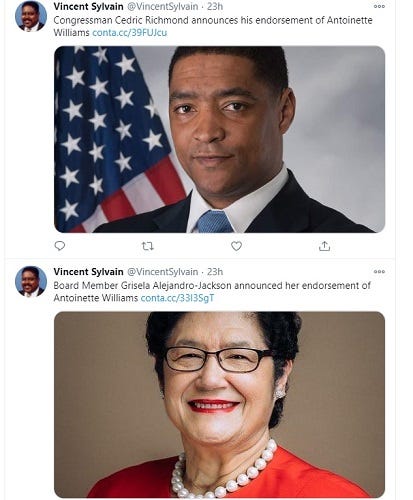The image size is (413, 500).
Task: Open @VincentSylvain handle in second tweet
Action: [x=163, y=272]
